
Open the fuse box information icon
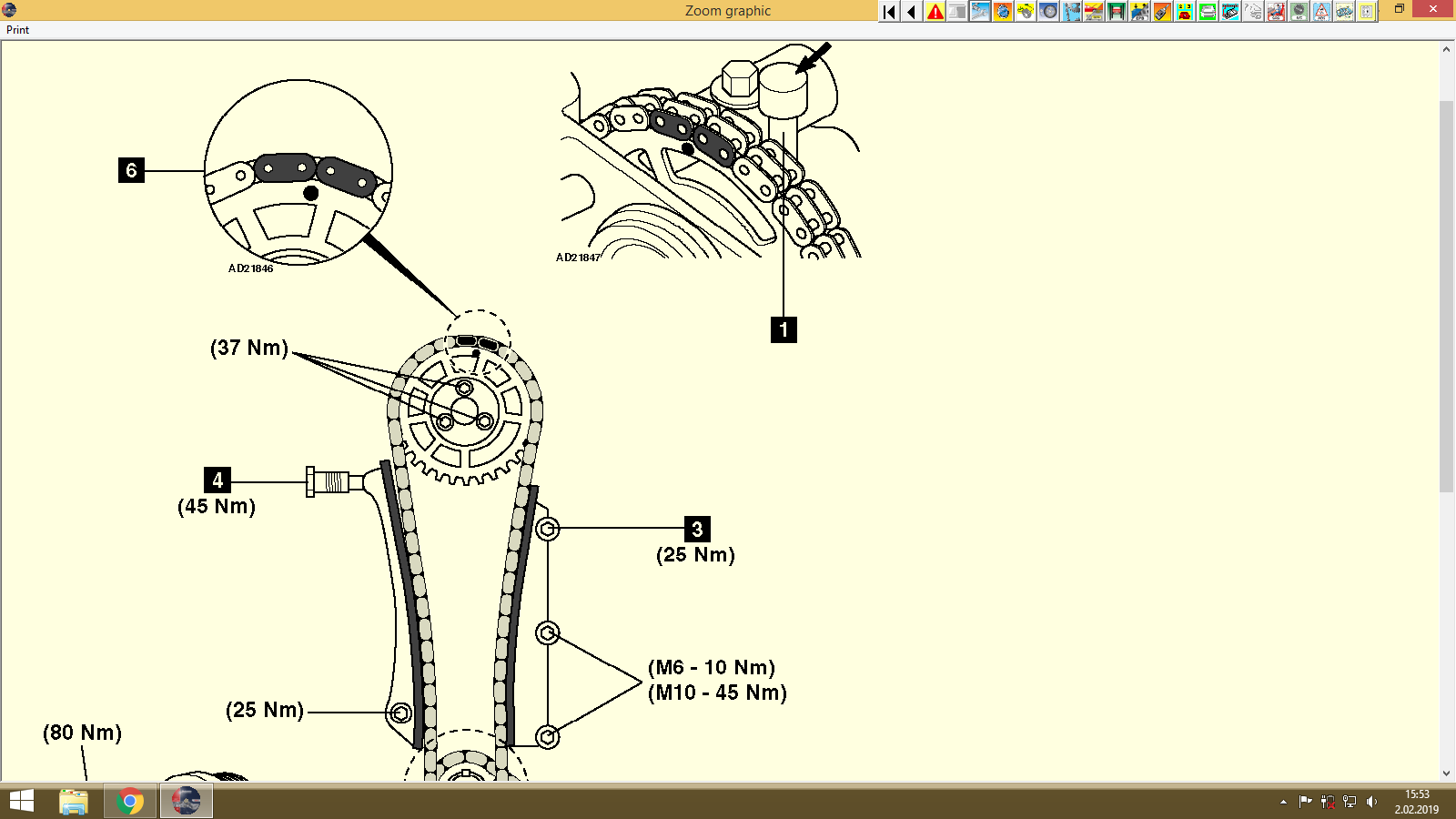(x=1183, y=11)
